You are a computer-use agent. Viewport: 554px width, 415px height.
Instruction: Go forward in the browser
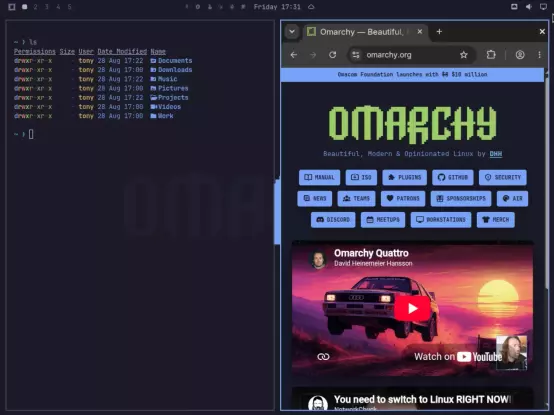pos(313,55)
